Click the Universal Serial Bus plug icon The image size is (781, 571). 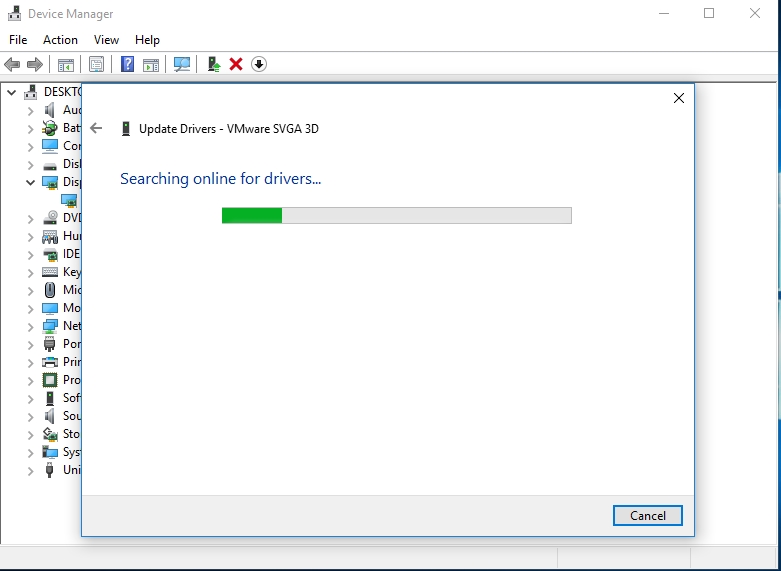click(49, 470)
